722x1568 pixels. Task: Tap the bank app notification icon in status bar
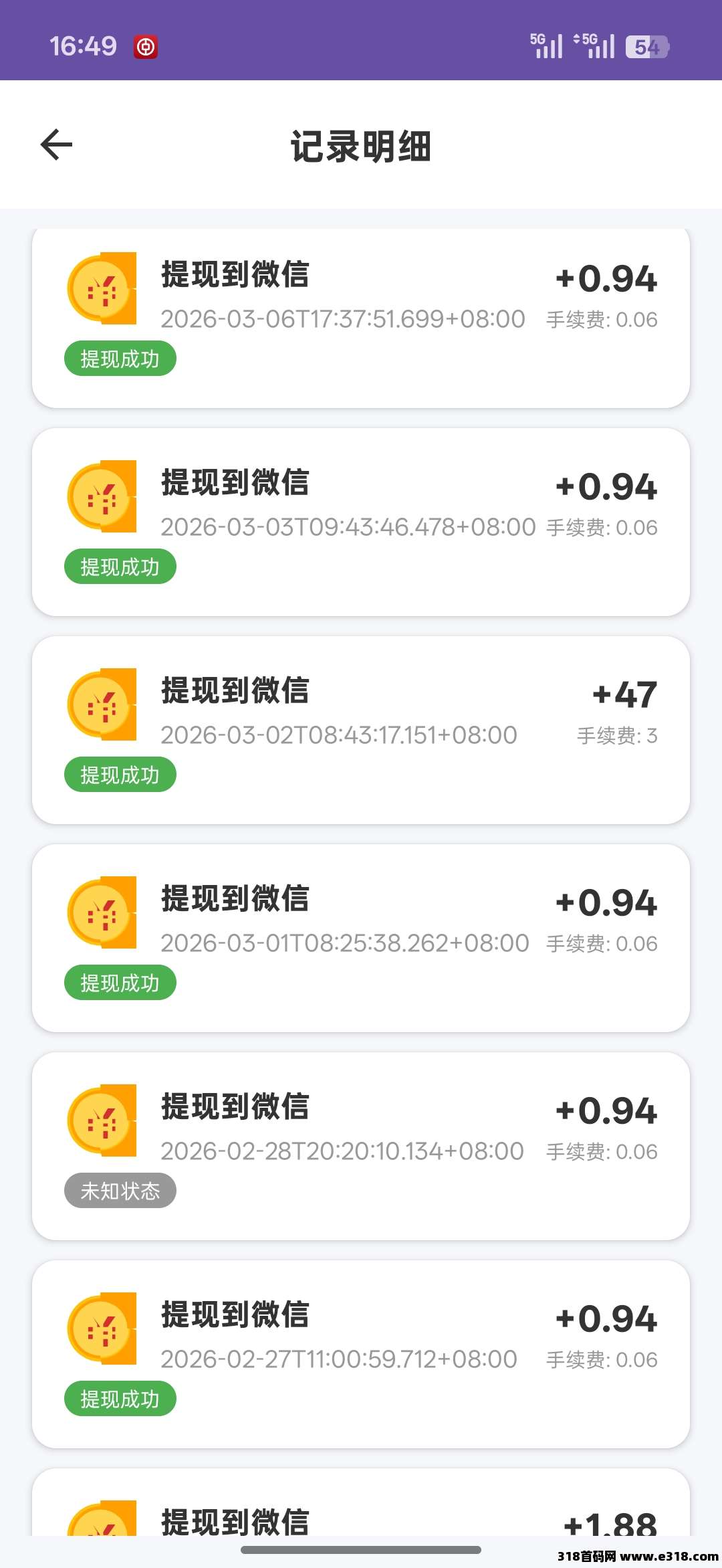point(146,47)
